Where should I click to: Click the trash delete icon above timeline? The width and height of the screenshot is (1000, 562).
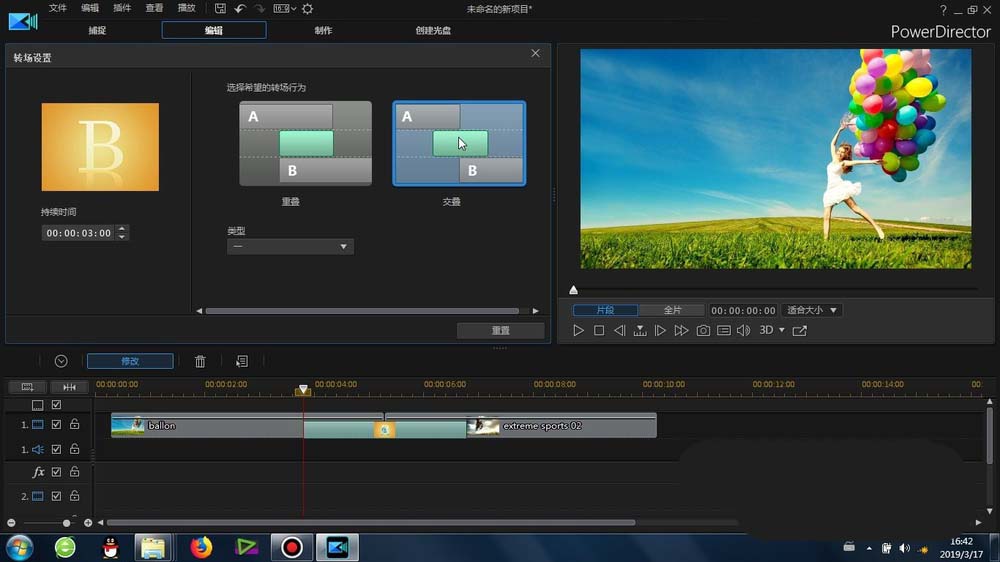pyautogui.click(x=200, y=361)
